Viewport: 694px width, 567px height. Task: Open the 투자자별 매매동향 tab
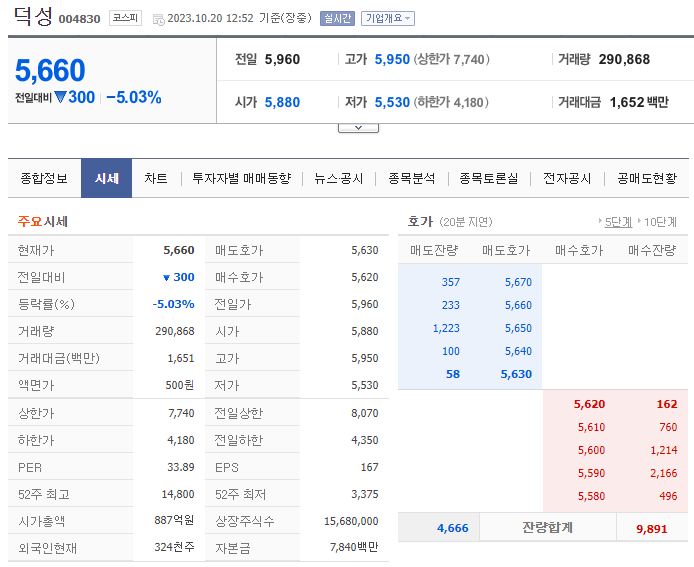click(242, 178)
